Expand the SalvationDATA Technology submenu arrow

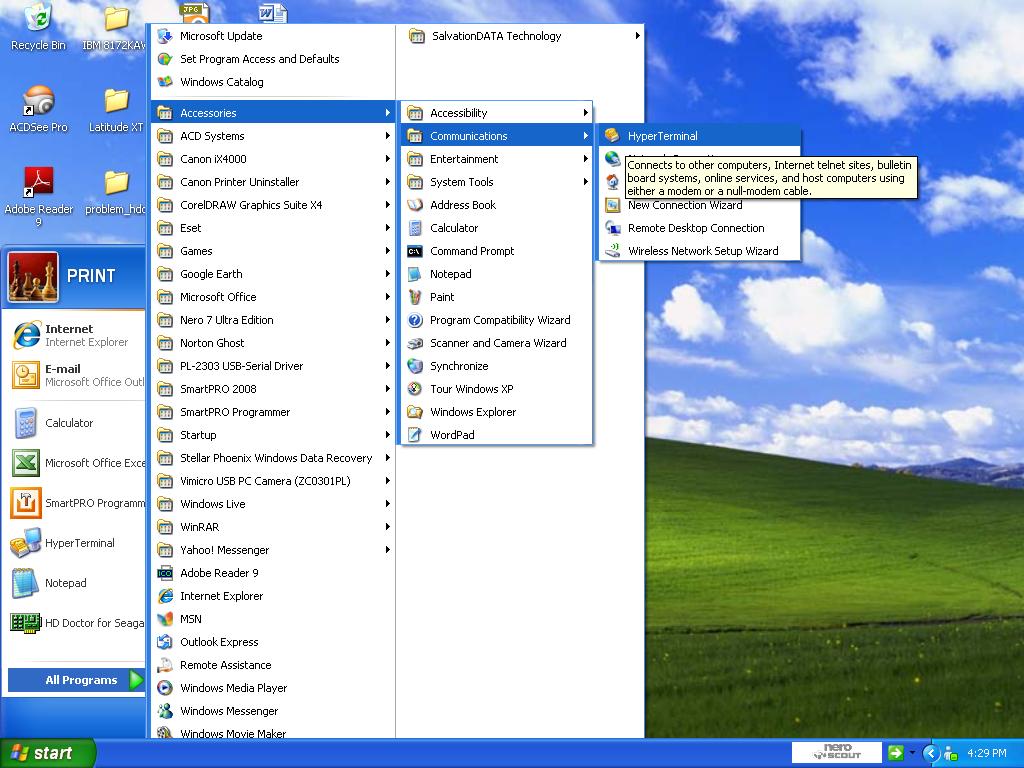637,36
